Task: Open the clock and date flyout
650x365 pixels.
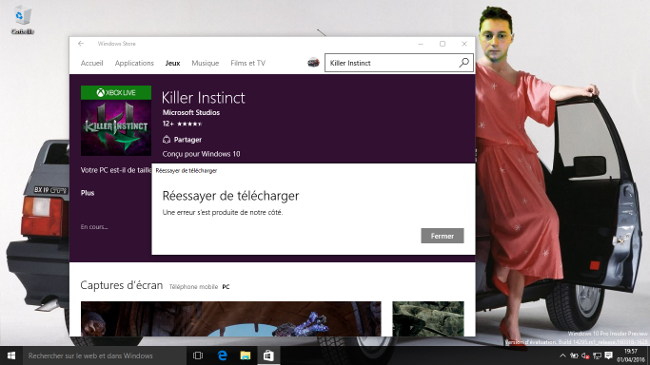Action: point(630,355)
